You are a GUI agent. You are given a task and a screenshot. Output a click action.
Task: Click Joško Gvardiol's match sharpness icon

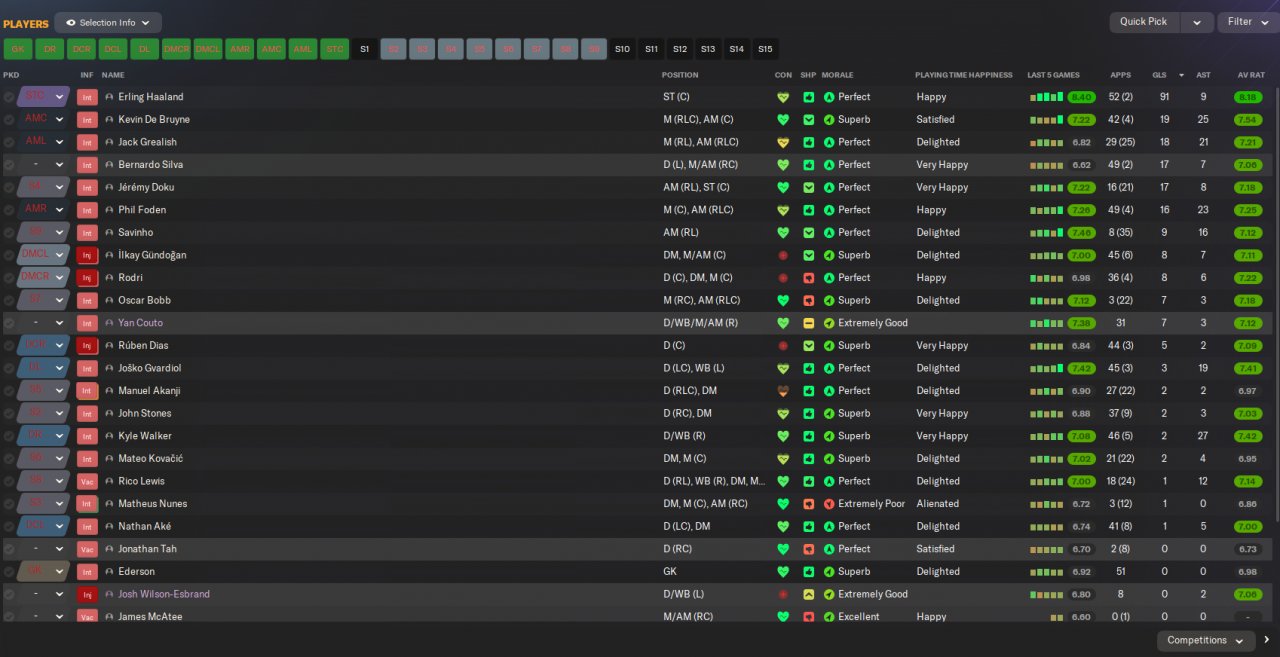809,368
